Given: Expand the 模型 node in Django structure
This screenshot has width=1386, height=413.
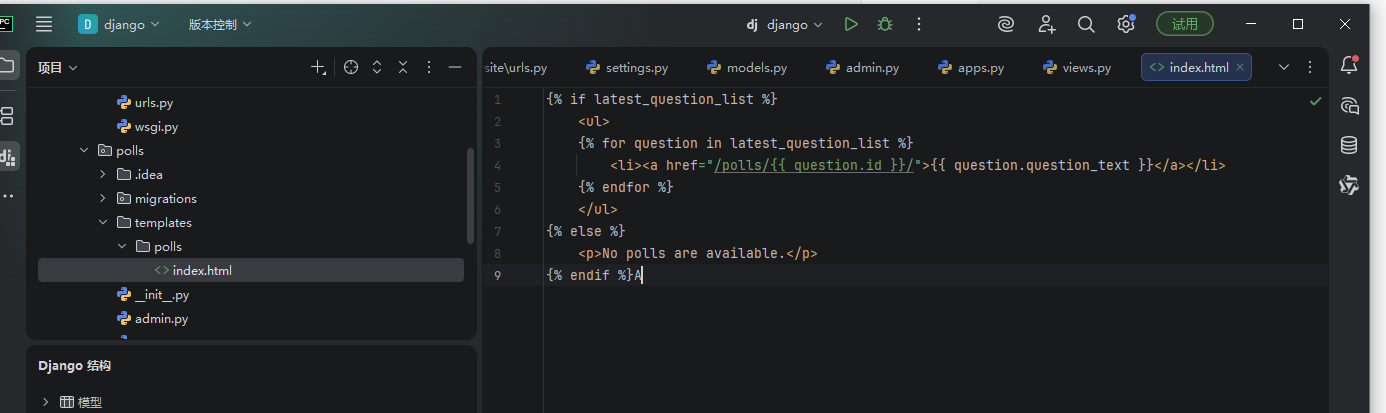Looking at the screenshot, I should point(46,402).
